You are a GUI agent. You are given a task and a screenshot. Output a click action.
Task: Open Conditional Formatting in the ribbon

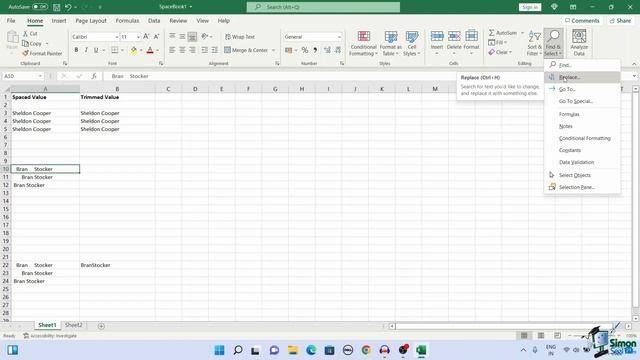click(363, 43)
